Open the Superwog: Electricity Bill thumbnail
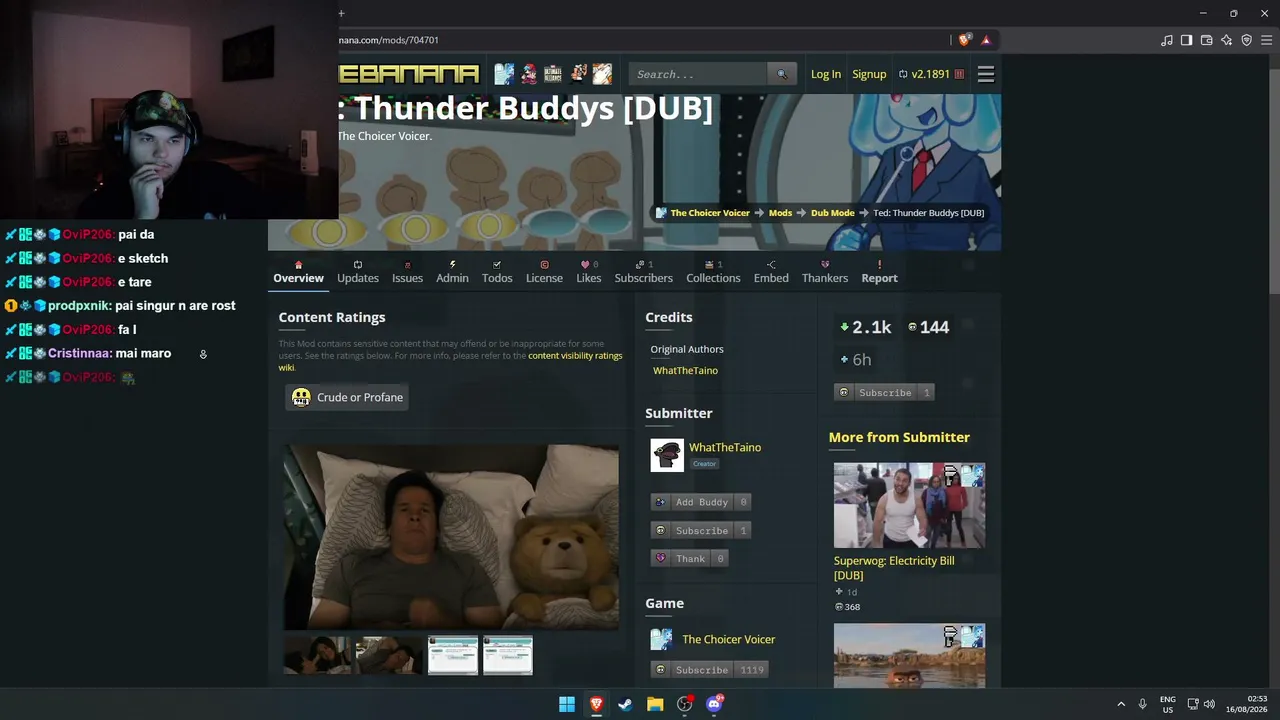1280x720 pixels. (x=909, y=505)
